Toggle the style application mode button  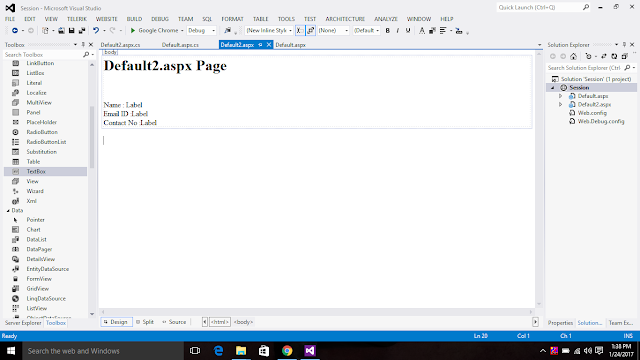(x=300, y=31)
